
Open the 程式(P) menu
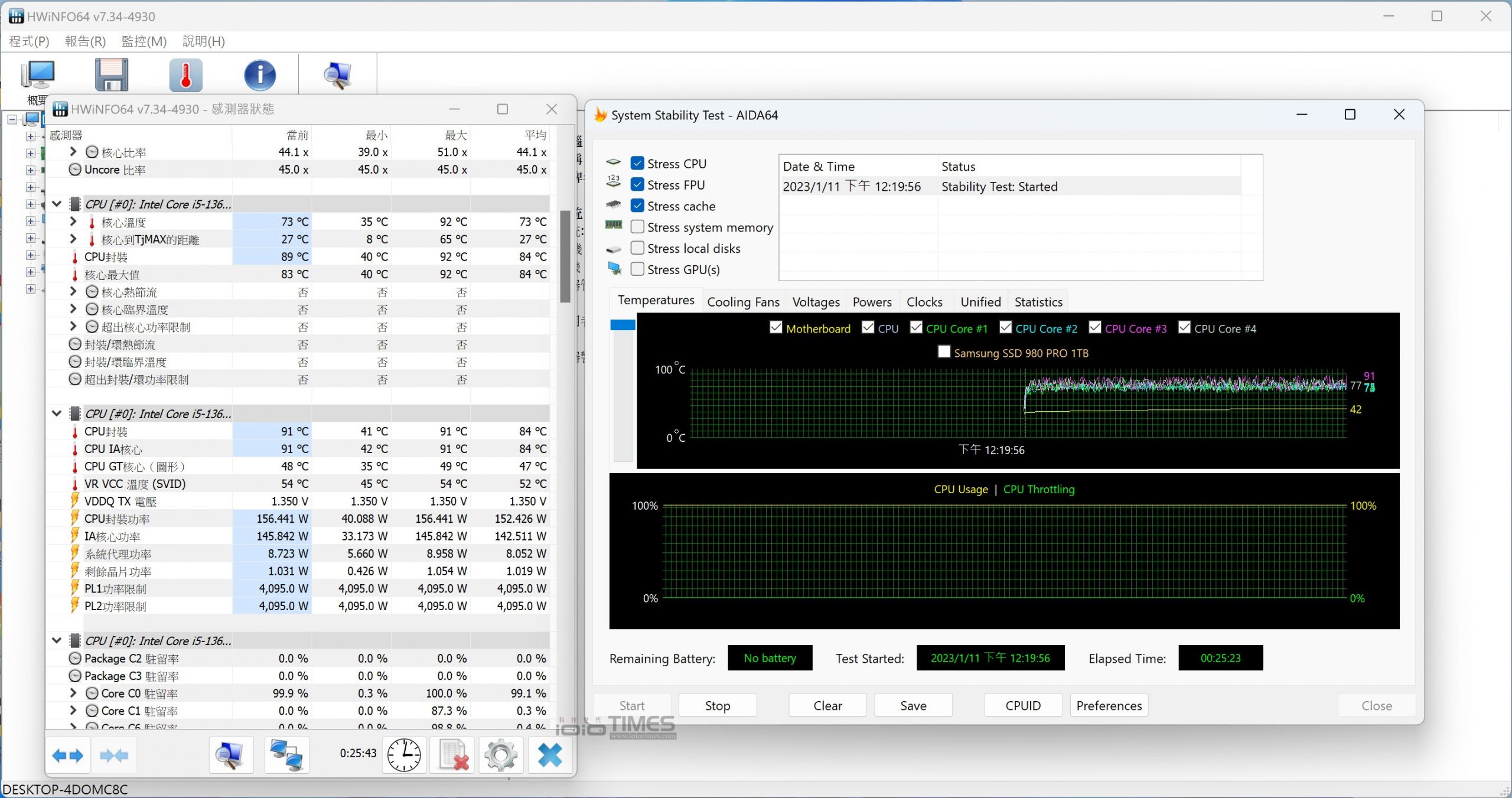coord(29,41)
